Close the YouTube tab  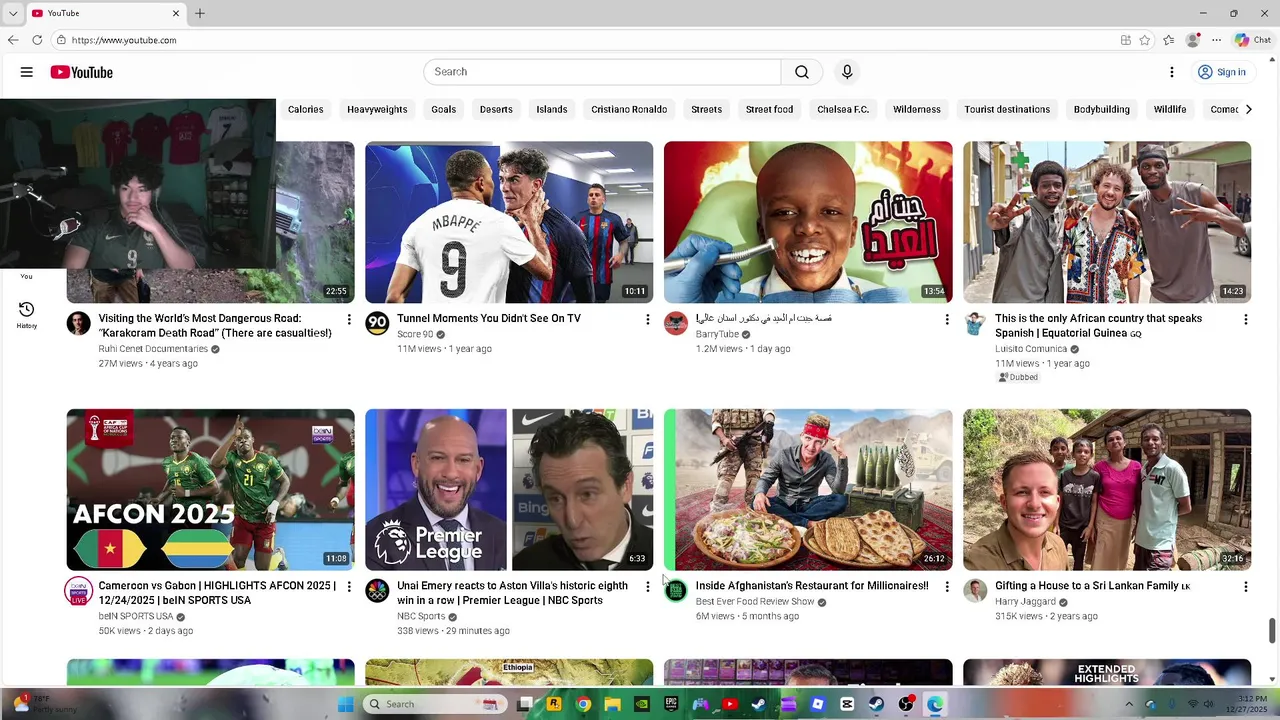tap(176, 13)
